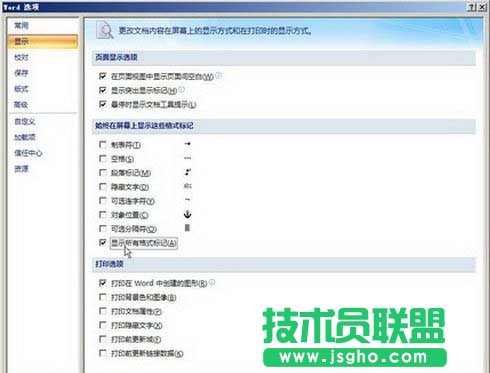Click info icon beside 显示突出显示标记

(x=182, y=89)
